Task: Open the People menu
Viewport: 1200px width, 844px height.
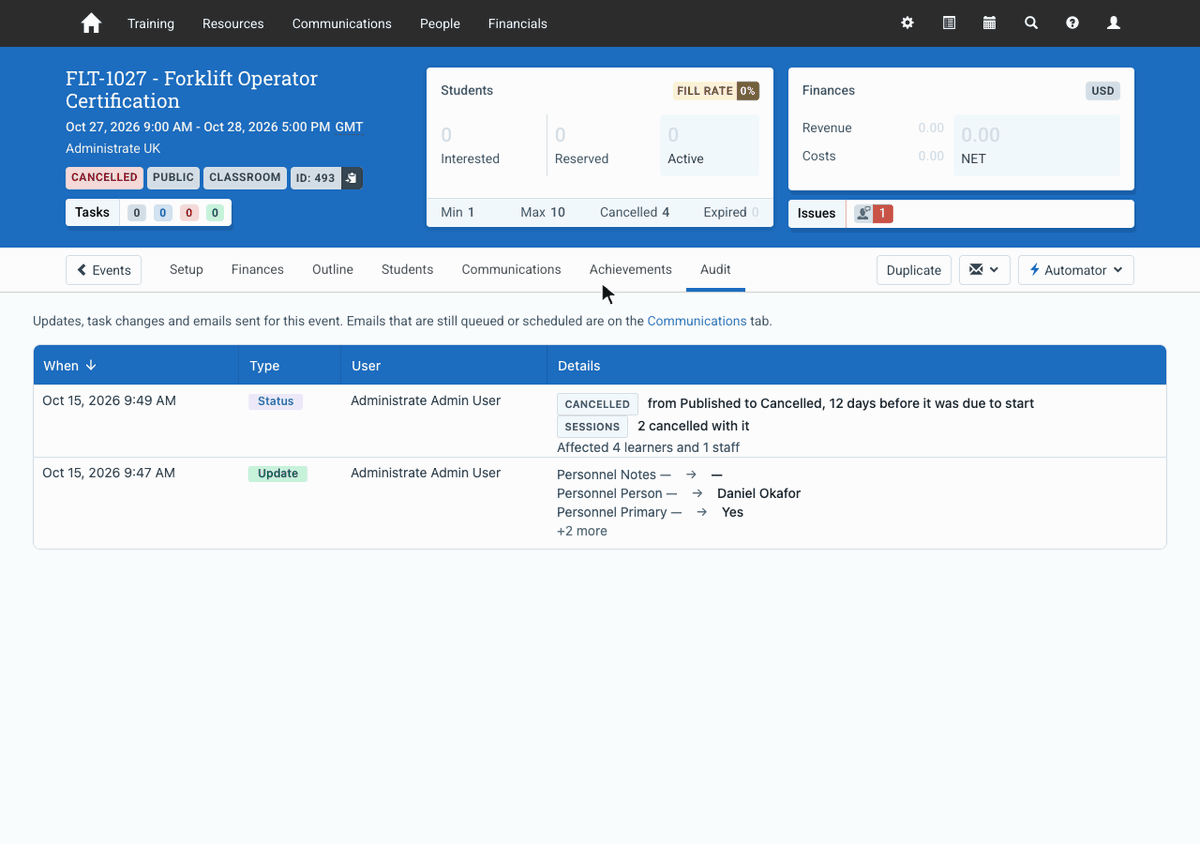Action: [x=440, y=23]
